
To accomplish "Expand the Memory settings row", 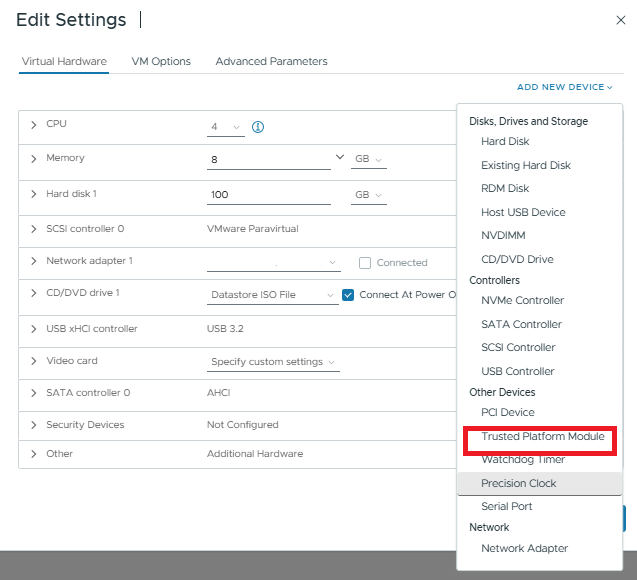I will click(x=33, y=159).
